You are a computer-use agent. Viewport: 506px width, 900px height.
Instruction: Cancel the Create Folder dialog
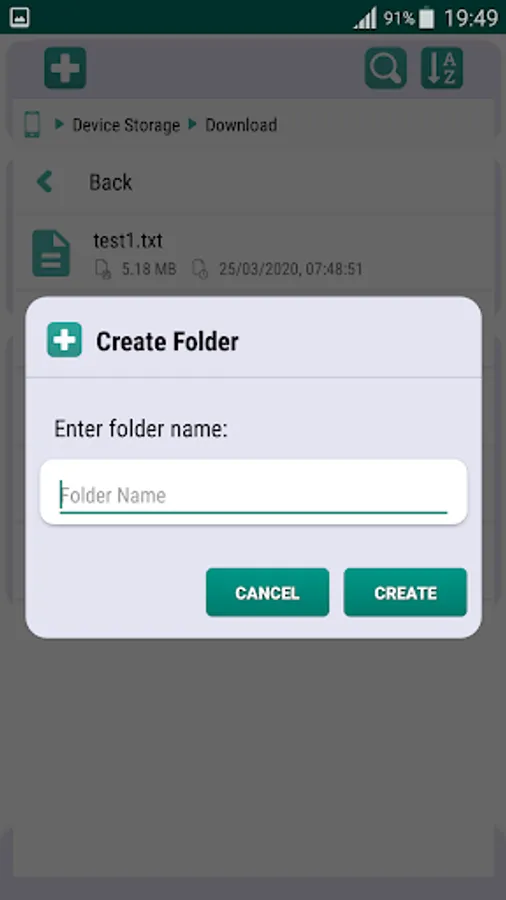coord(267,592)
